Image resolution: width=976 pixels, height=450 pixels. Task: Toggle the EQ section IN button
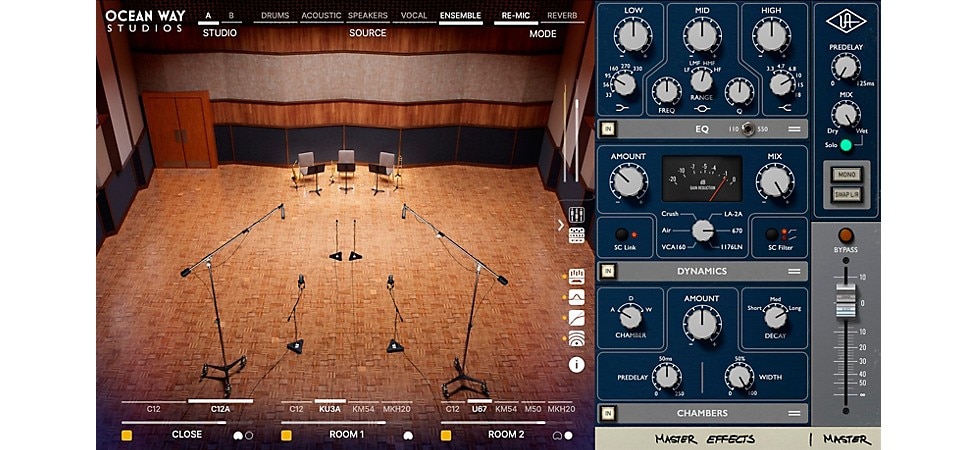coord(608,129)
